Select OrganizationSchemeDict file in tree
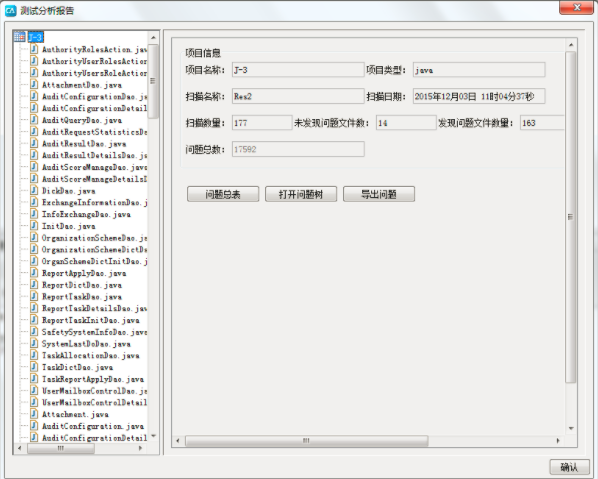This screenshot has height=479, width=598. (95, 249)
